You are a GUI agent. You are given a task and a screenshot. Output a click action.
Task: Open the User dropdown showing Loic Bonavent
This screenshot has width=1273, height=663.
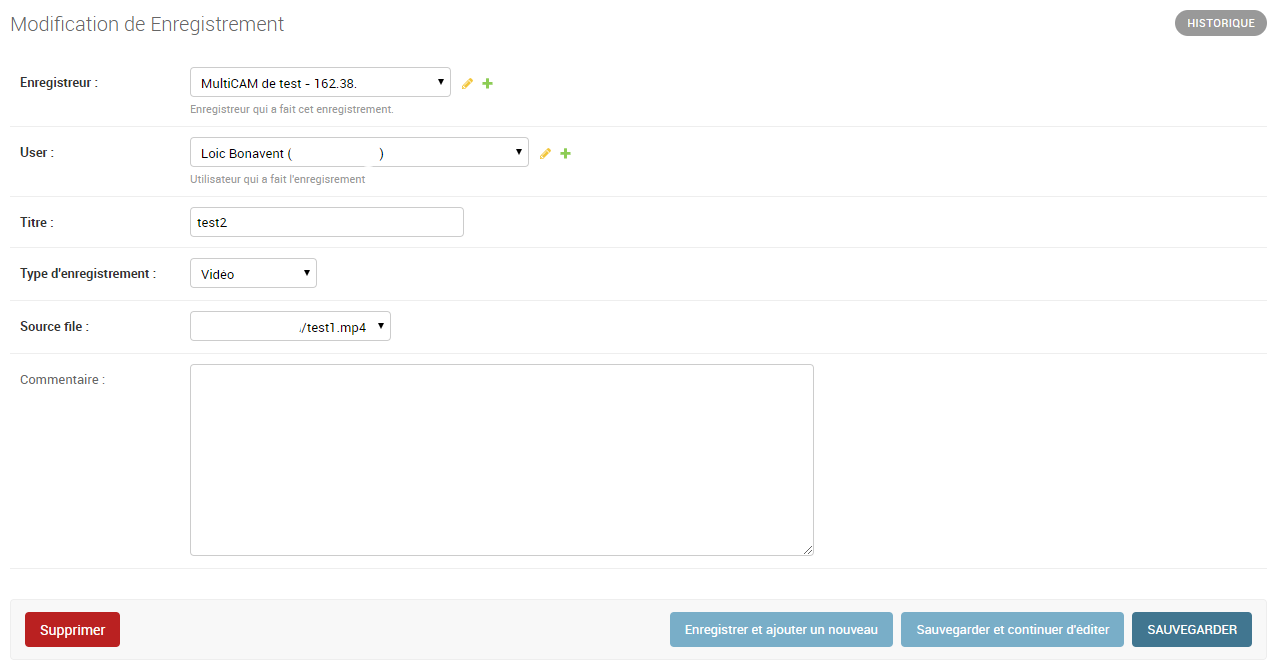359,152
